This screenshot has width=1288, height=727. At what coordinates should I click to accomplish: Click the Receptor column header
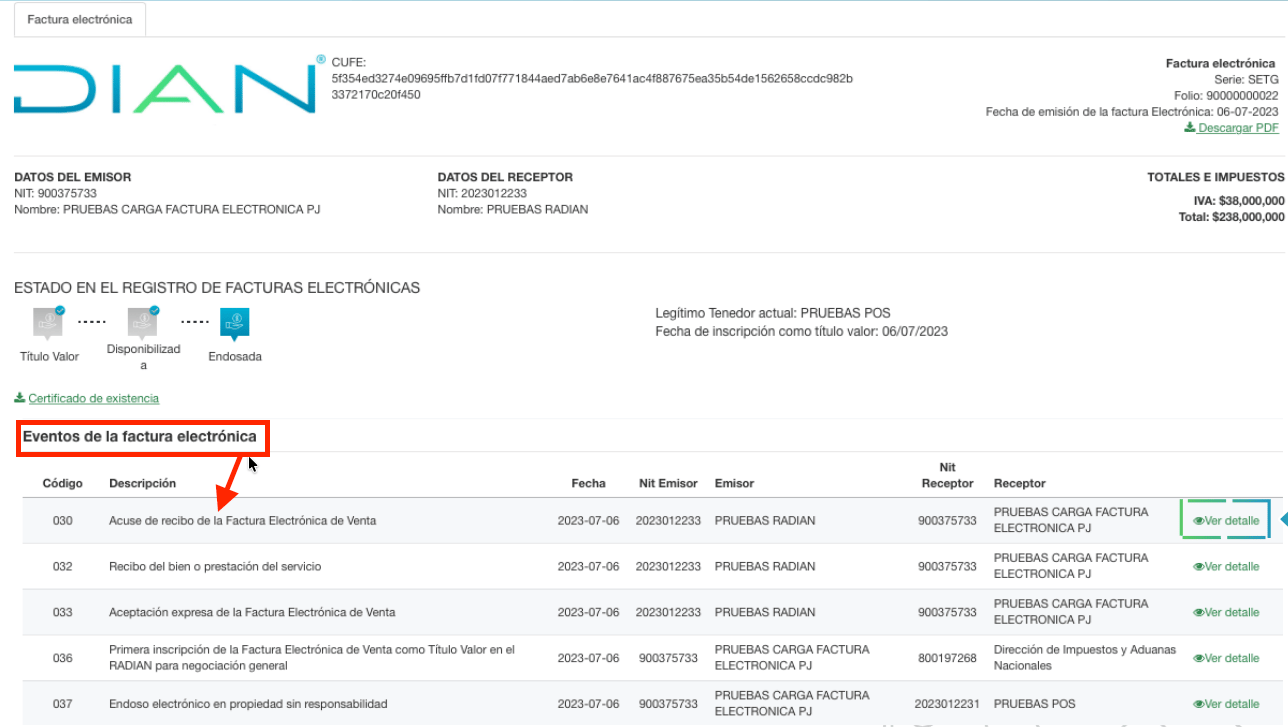tap(1020, 484)
